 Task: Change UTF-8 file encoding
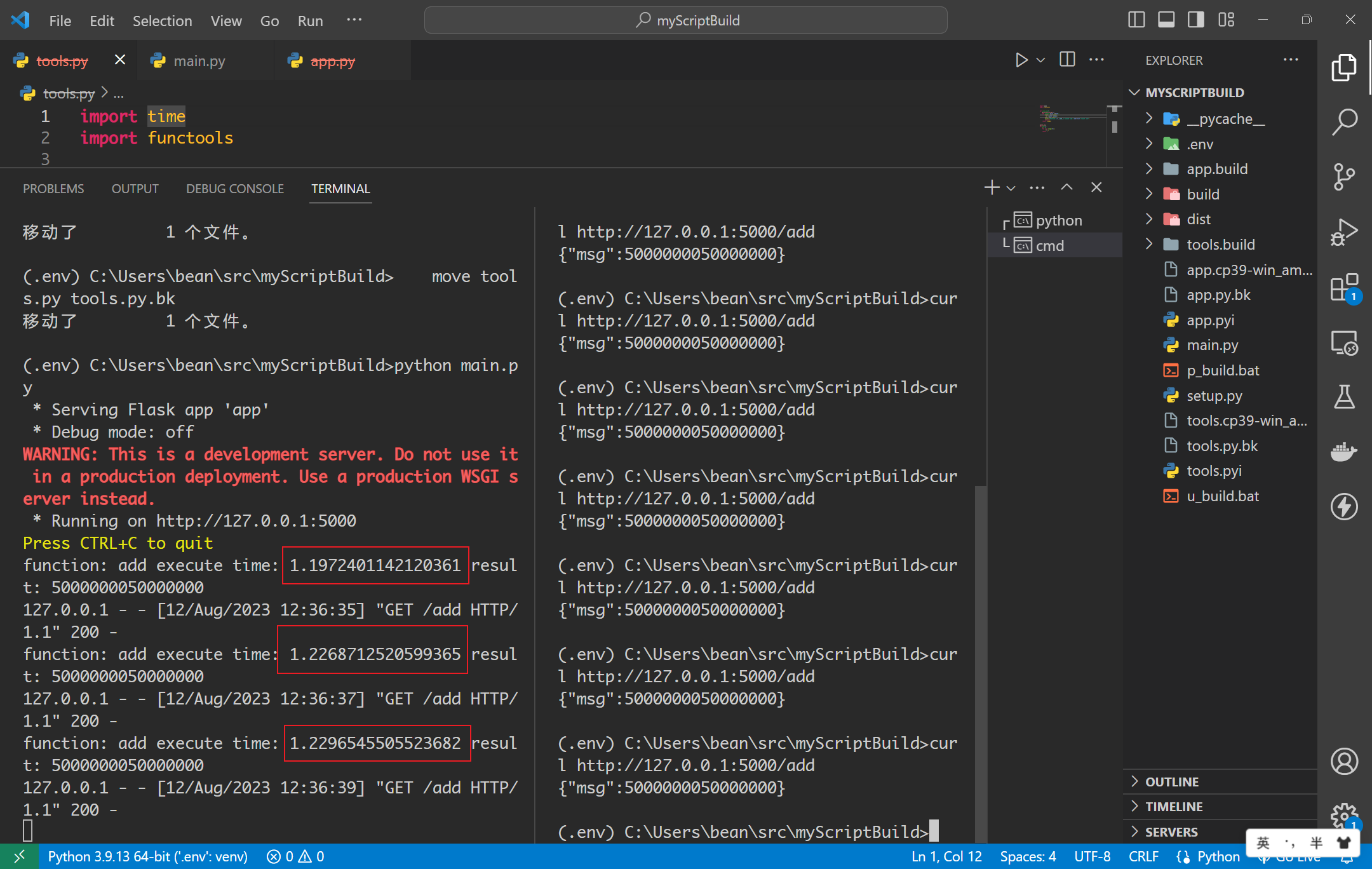point(1092,856)
